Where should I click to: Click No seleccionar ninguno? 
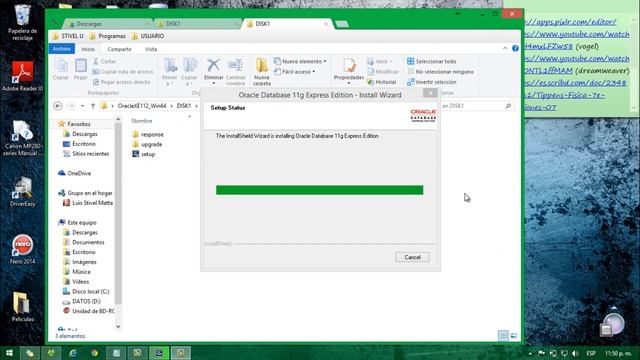[440, 72]
